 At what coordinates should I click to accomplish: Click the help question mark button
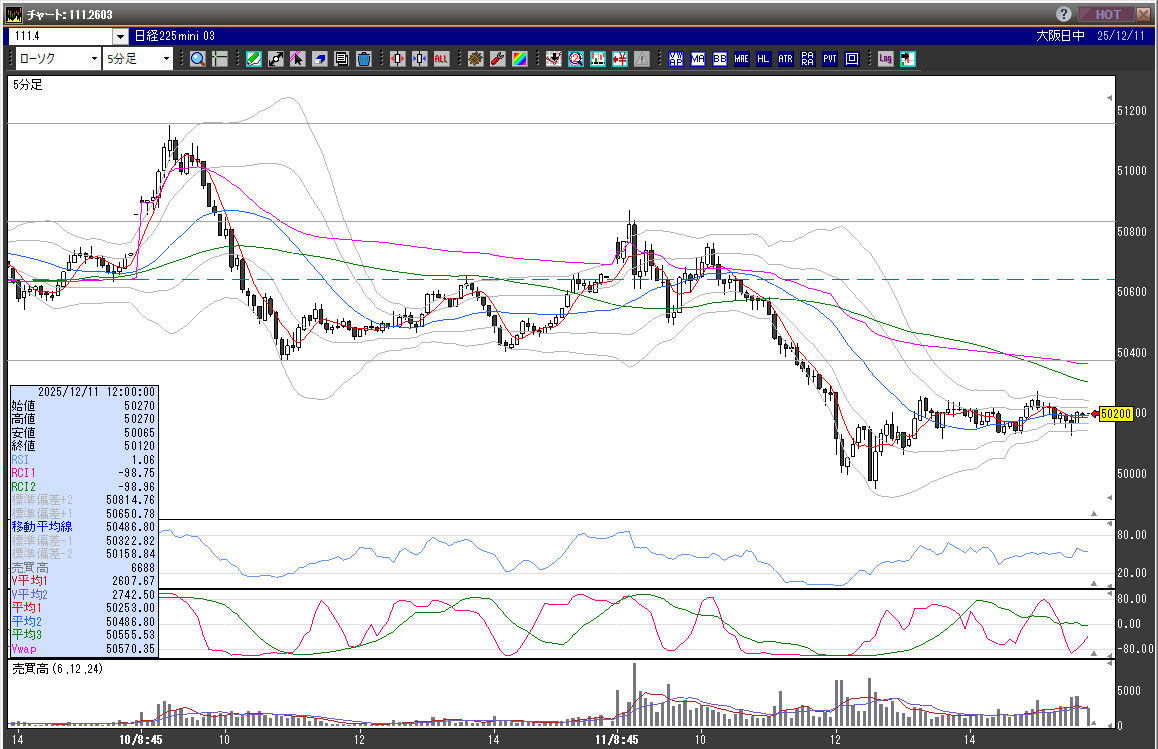[1064, 14]
